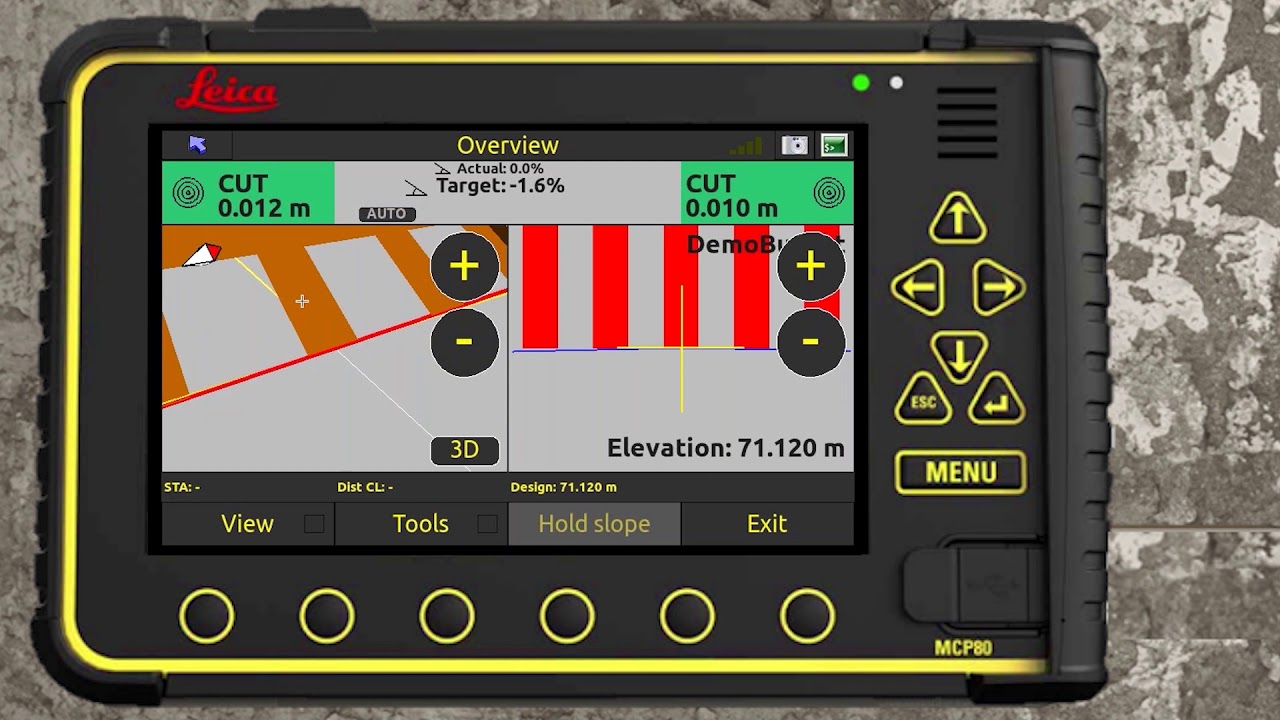Open the green terminal icon
Screen dimensions: 1280x720
(x=834, y=145)
